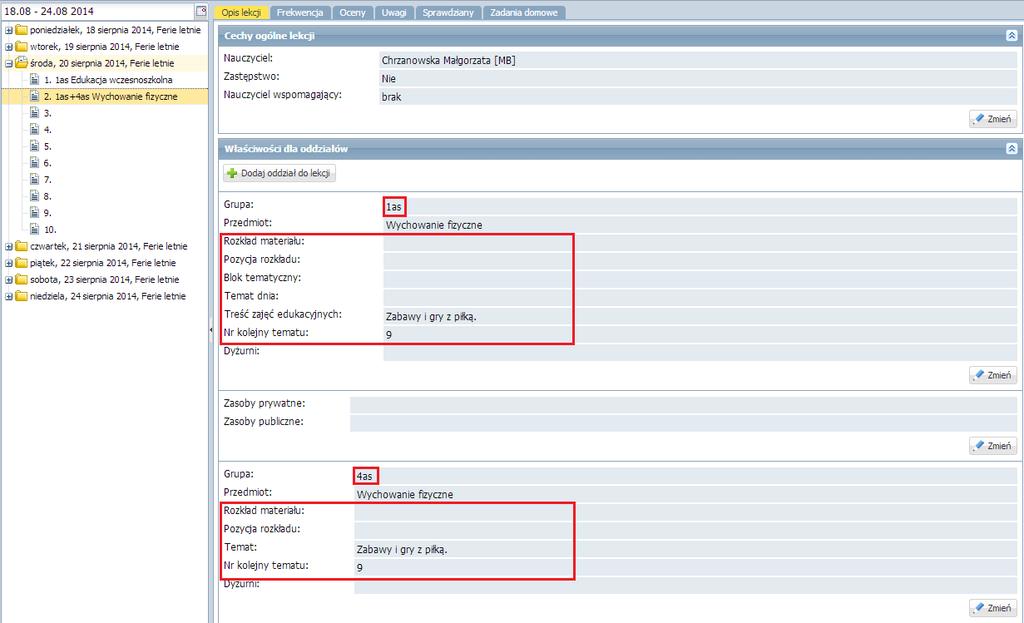Click Dodaj oddział do lekcji button

click(280, 173)
